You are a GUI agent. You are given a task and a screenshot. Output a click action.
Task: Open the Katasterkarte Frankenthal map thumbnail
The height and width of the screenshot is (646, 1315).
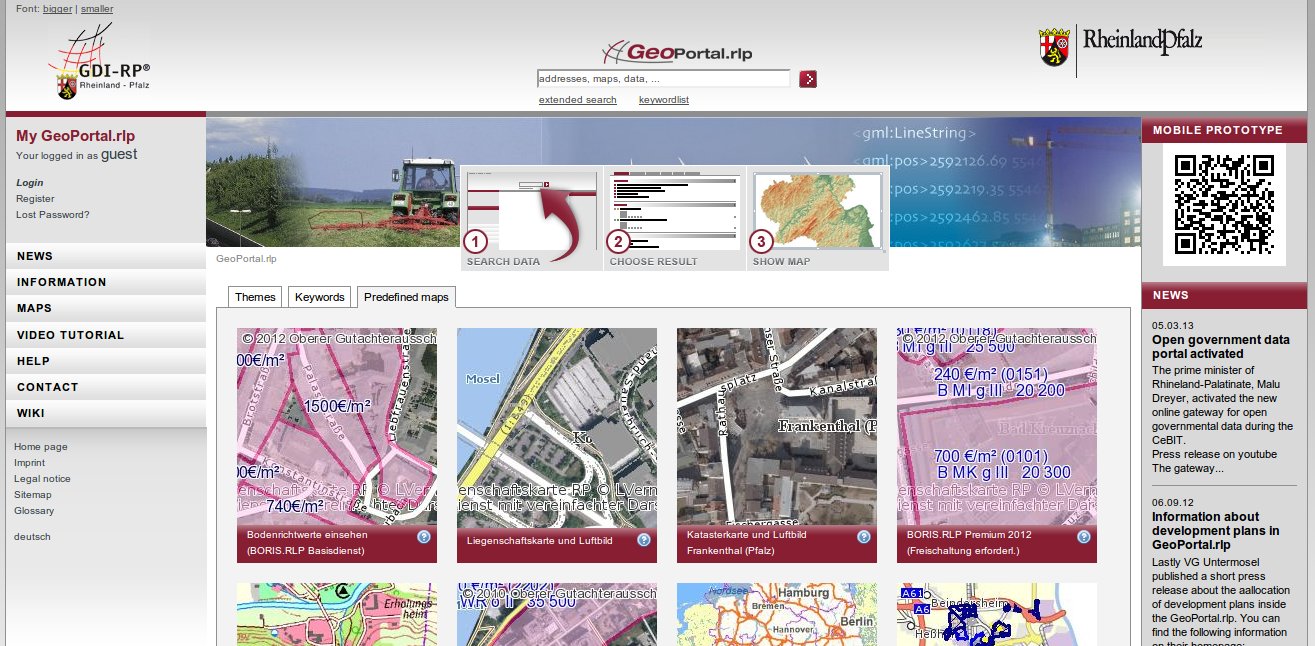777,427
